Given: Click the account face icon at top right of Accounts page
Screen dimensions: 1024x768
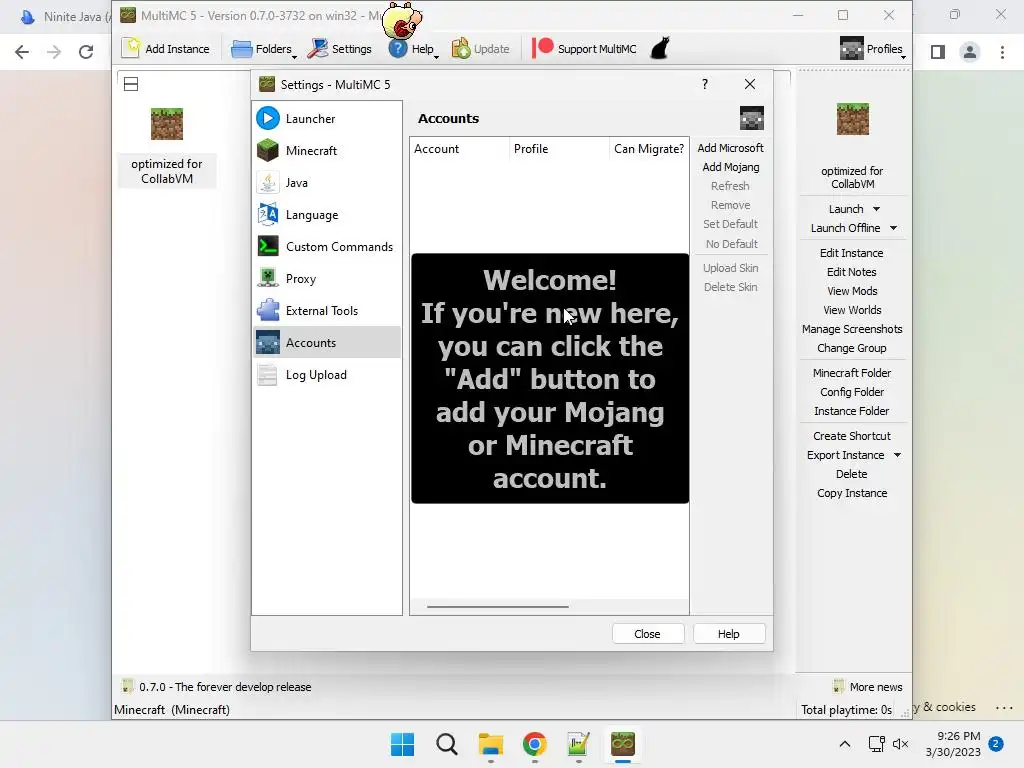Looking at the screenshot, I should 752,118.
